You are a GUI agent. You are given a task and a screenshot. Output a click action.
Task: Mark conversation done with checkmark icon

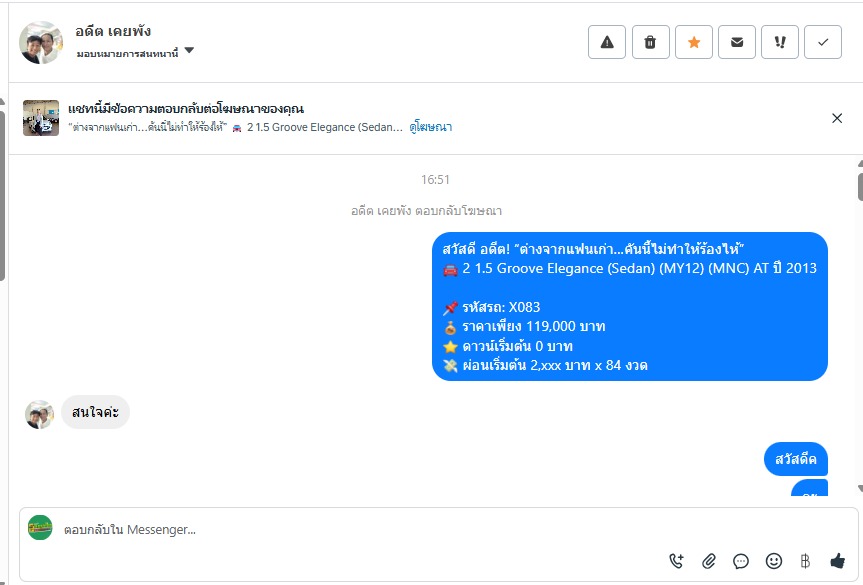pyautogui.click(x=823, y=42)
